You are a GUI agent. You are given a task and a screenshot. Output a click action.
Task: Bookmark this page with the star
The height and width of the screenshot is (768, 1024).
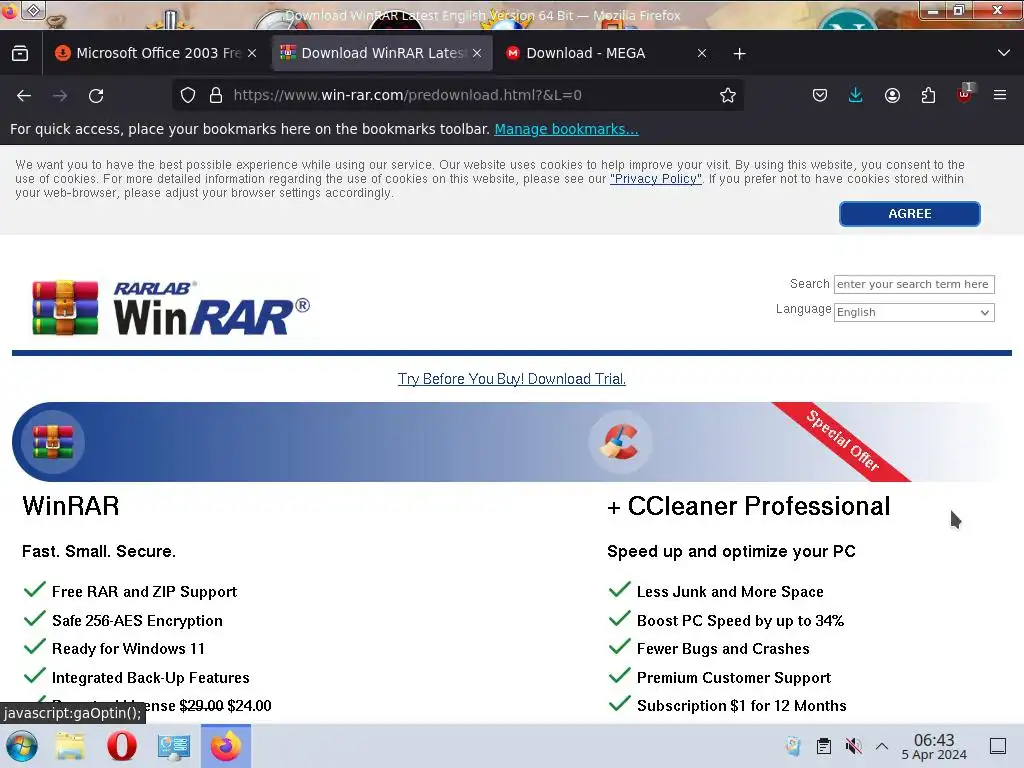pos(728,95)
